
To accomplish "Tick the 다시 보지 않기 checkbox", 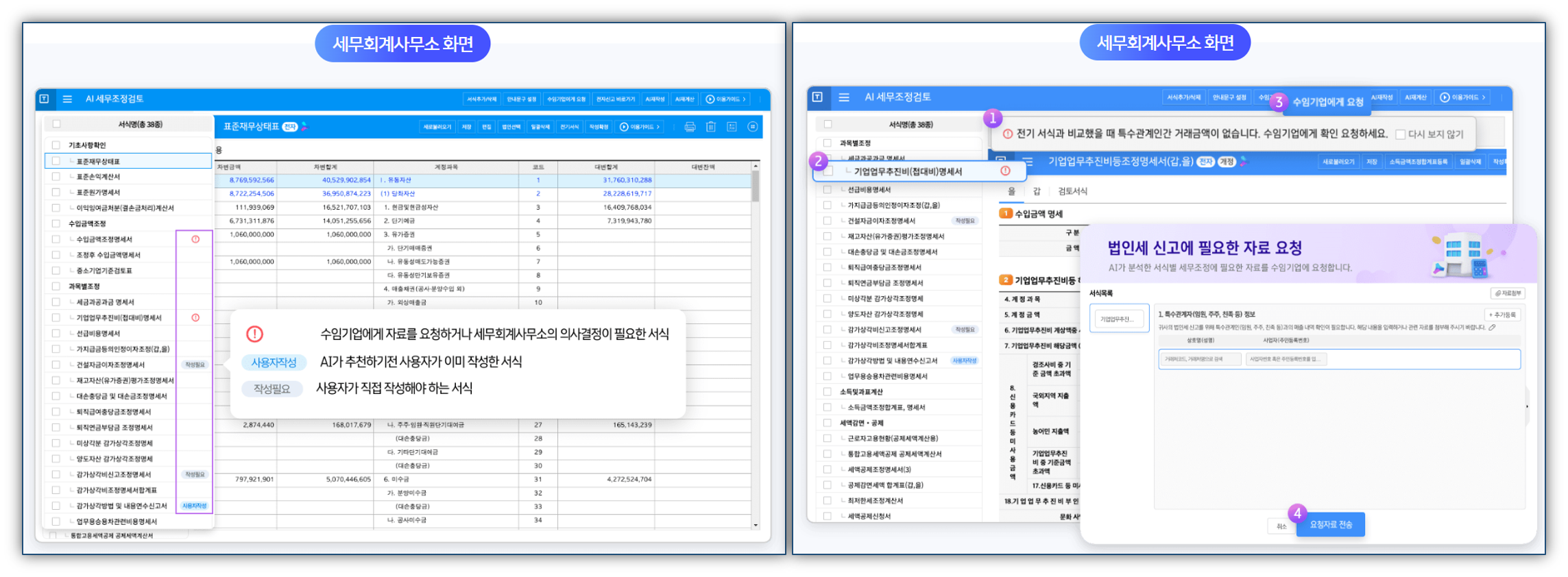I will pos(1401,134).
